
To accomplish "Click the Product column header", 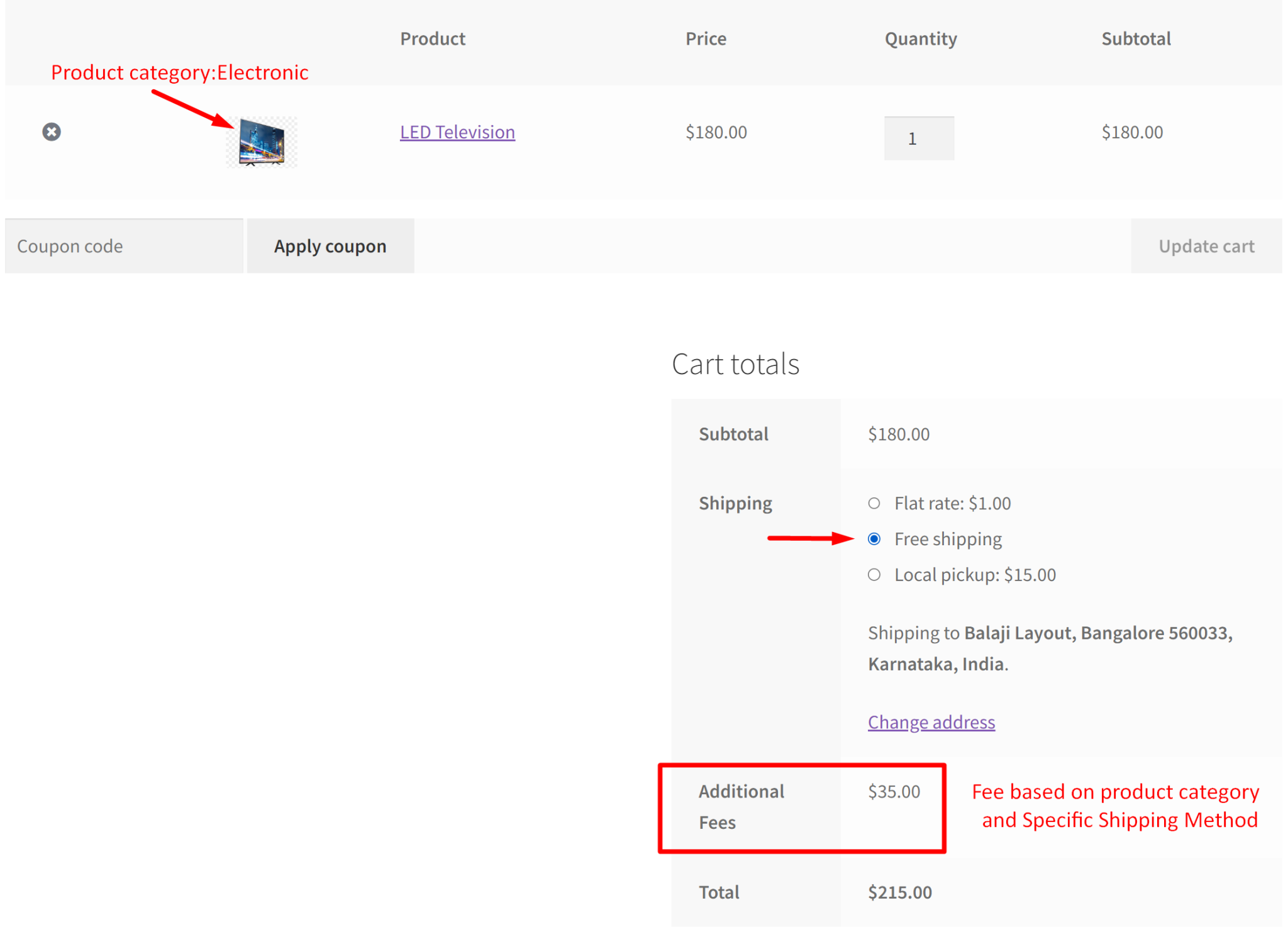I will point(433,38).
